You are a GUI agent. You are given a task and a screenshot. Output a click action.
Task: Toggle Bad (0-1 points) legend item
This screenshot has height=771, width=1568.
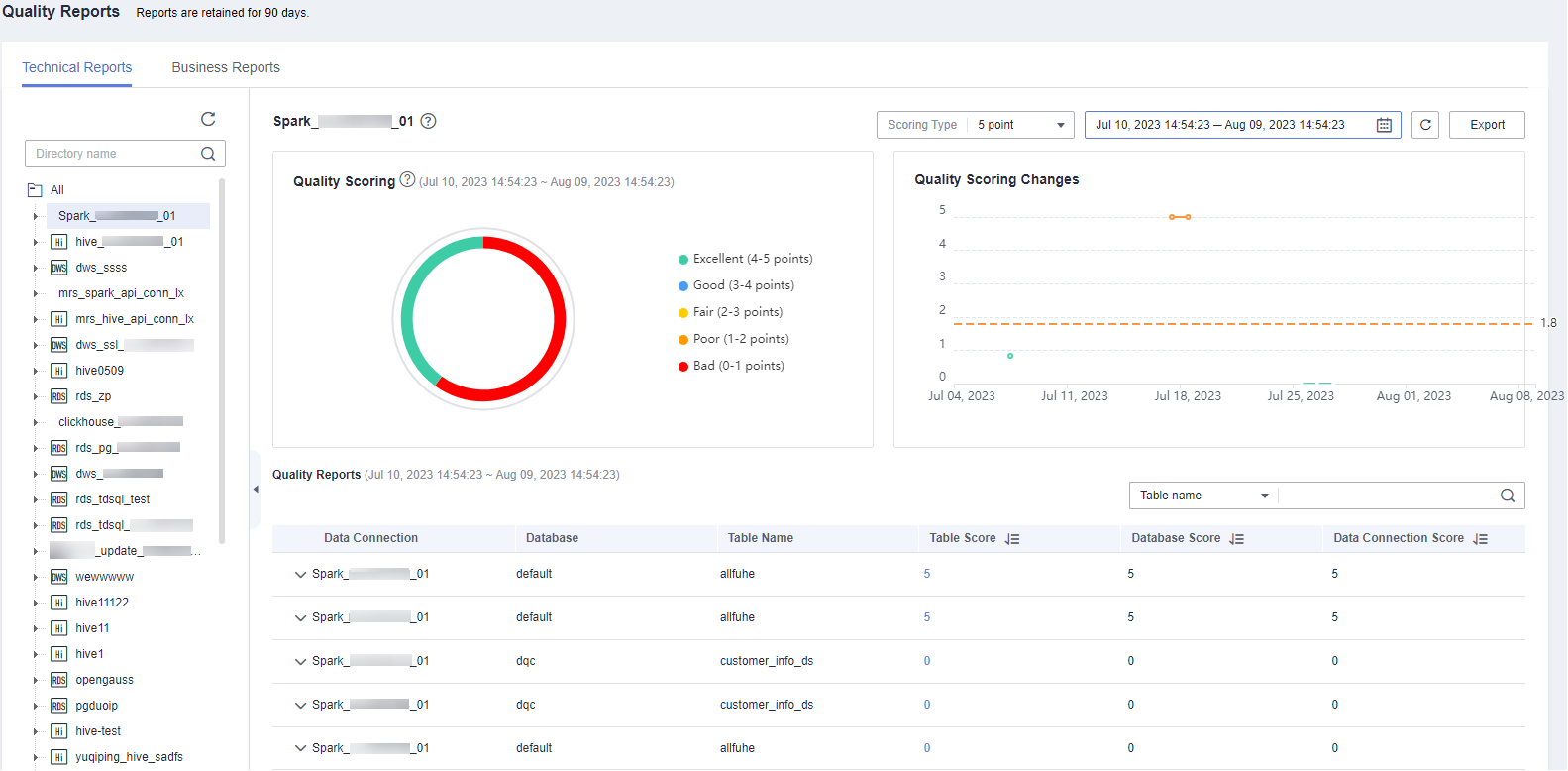pos(738,366)
